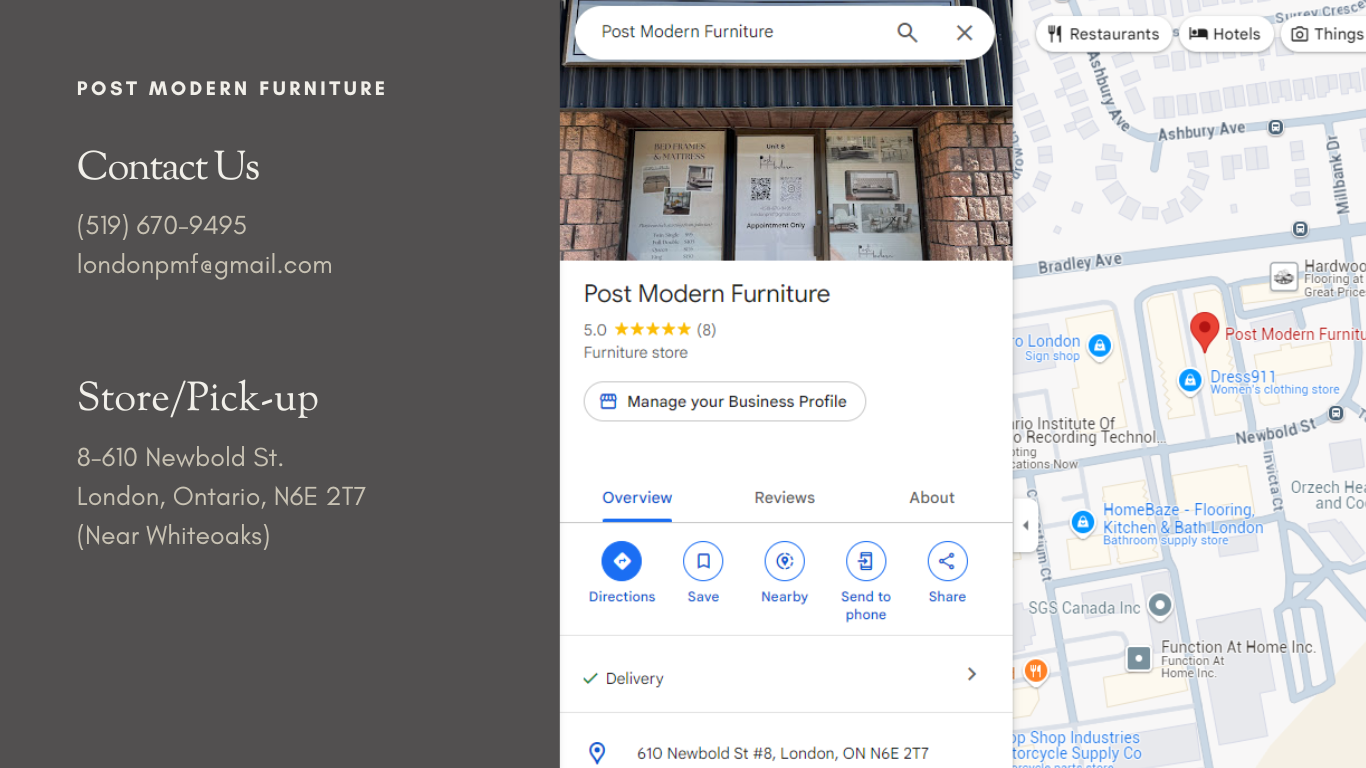Open the About tab
The width and height of the screenshot is (1366, 768).
click(x=931, y=498)
